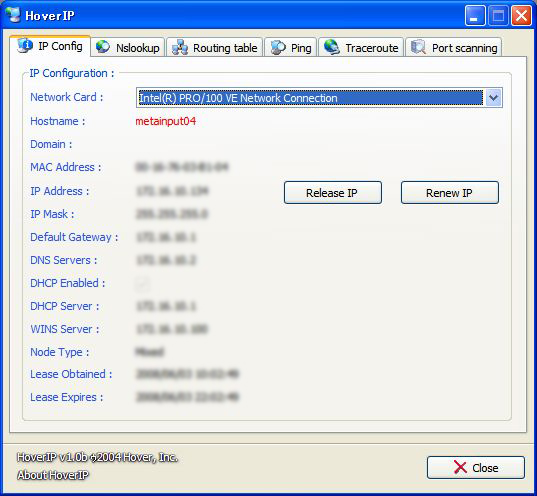The width and height of the screenshot is (537, 496).
Task: Click the HoverIP title bar icon
Action: (x=13, y=15)
